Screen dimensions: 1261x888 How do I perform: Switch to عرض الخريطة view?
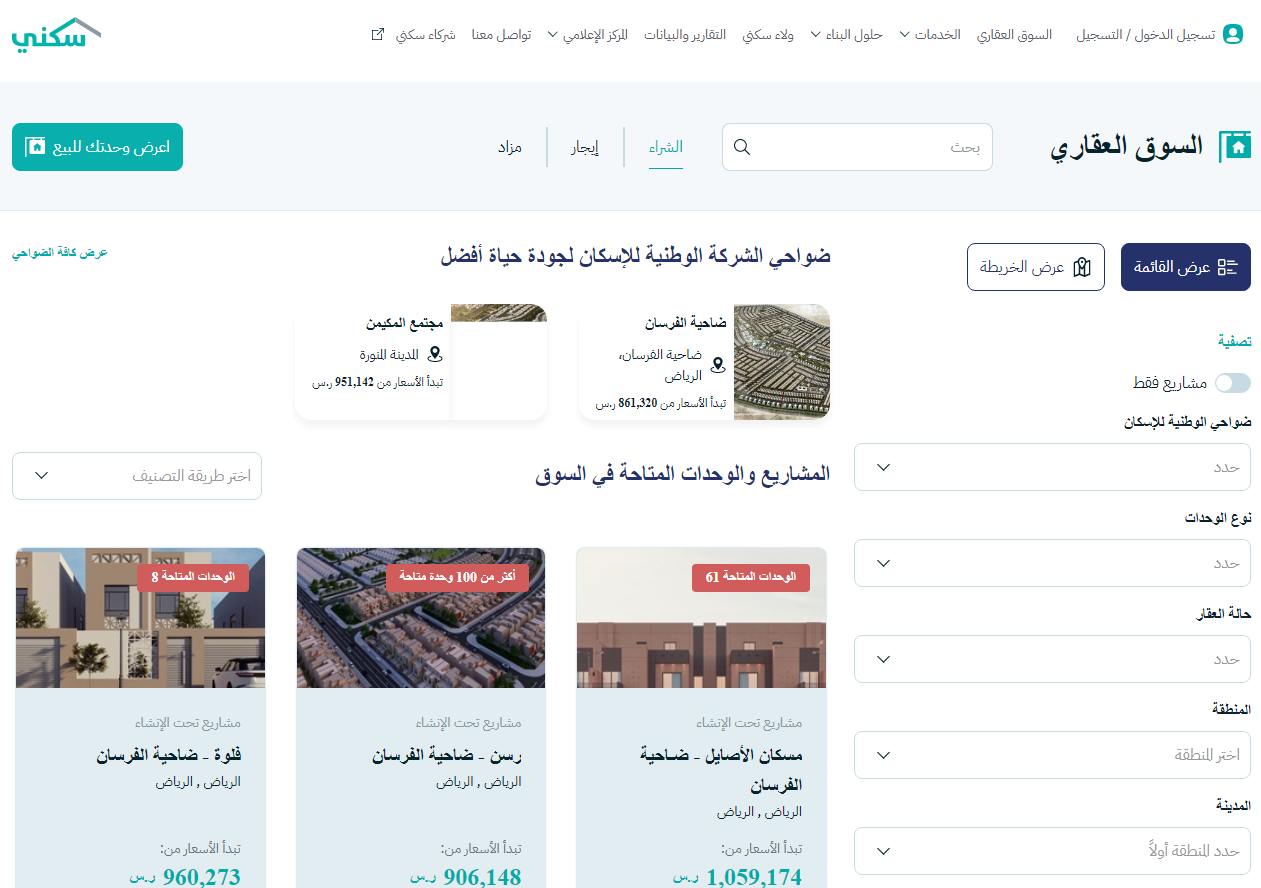[1036, 267]
